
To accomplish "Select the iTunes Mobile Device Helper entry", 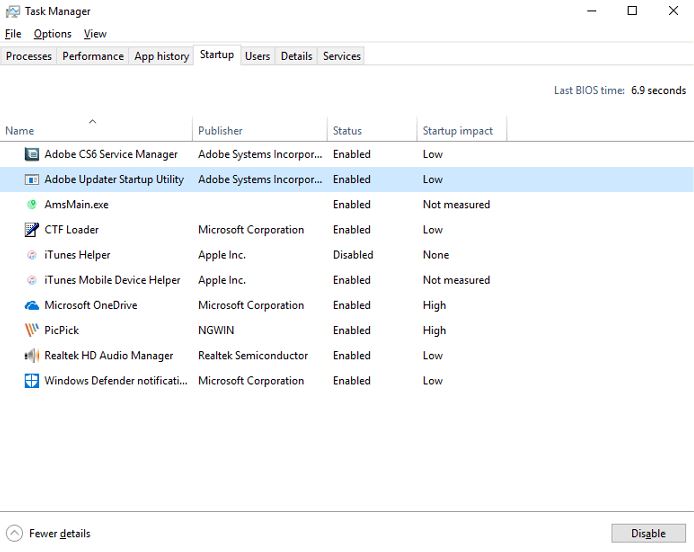I will click(x=112, y=280).
